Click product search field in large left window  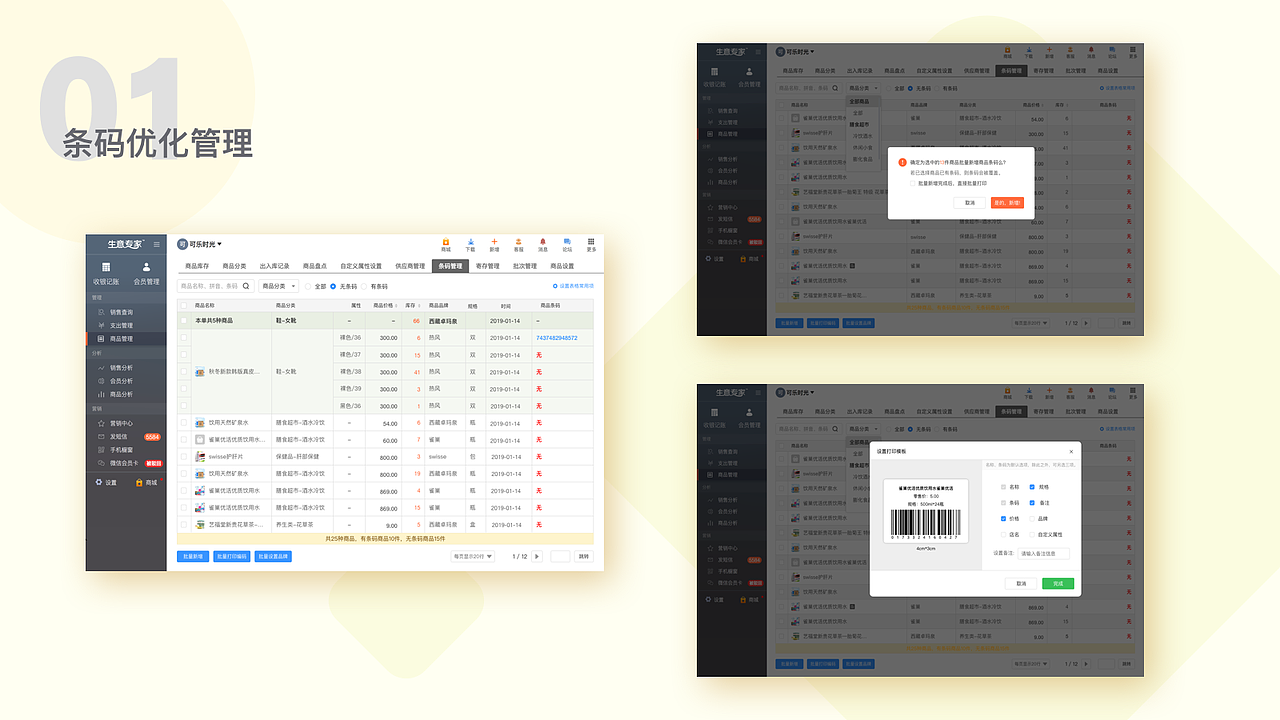pos(215,286)
